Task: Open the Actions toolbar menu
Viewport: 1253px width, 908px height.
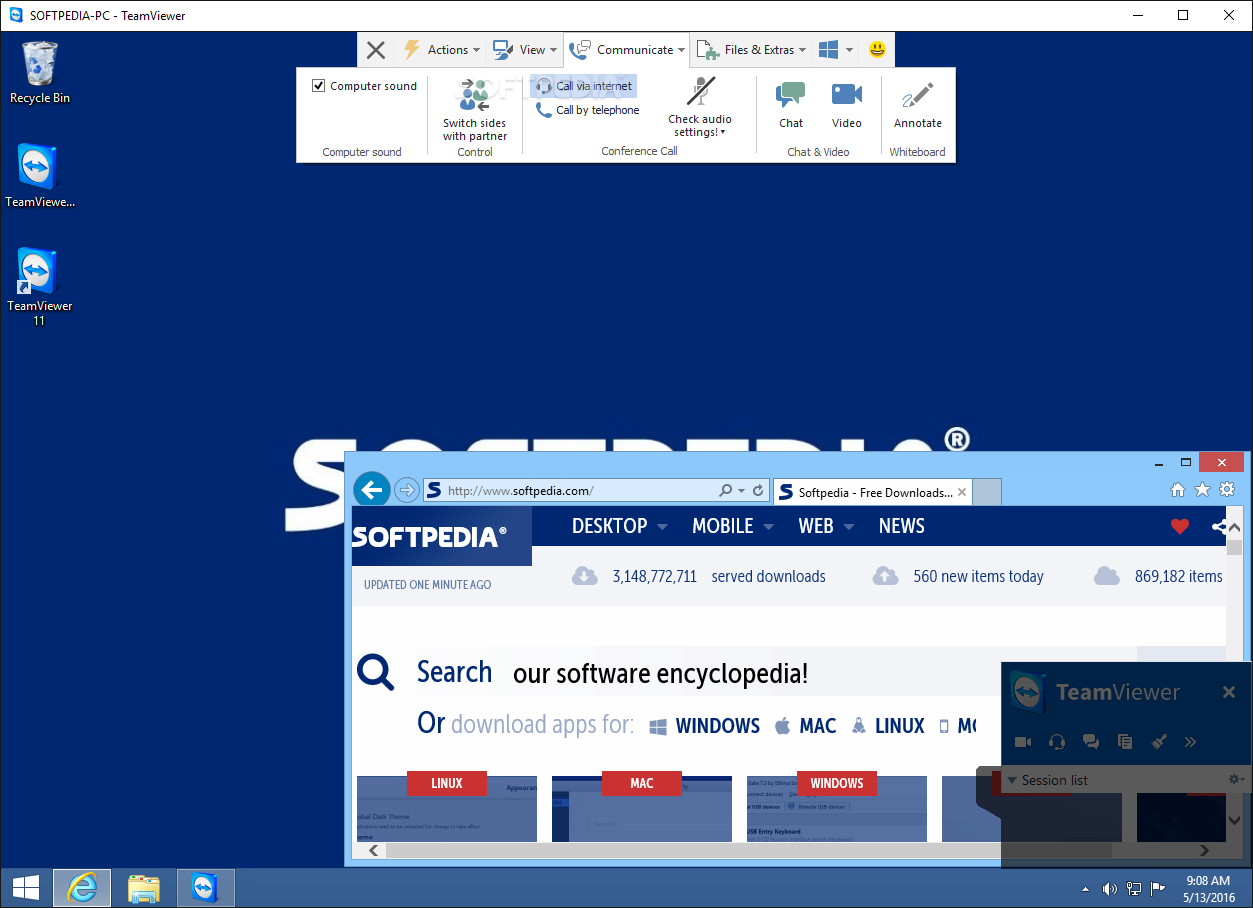Action: pyautogui.click(x=441, y=50)
